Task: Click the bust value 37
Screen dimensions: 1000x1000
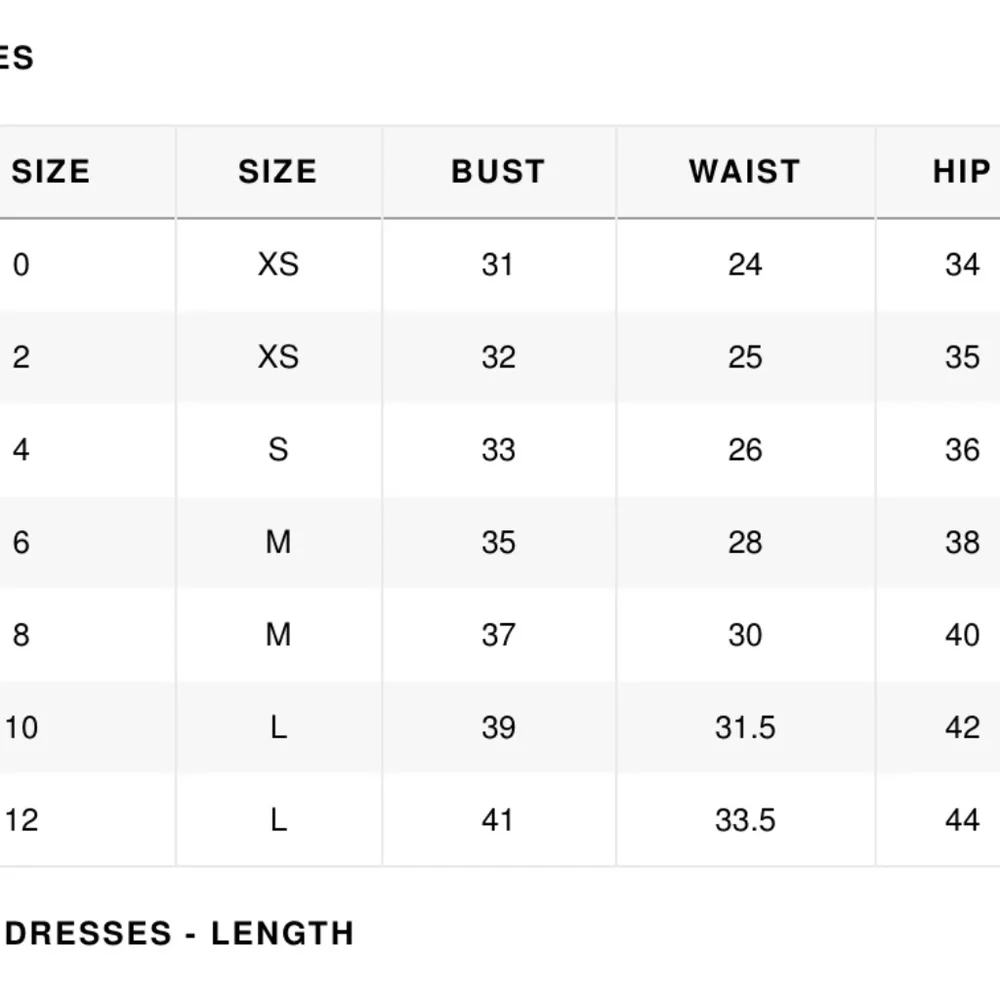Action: click(498, 635)
